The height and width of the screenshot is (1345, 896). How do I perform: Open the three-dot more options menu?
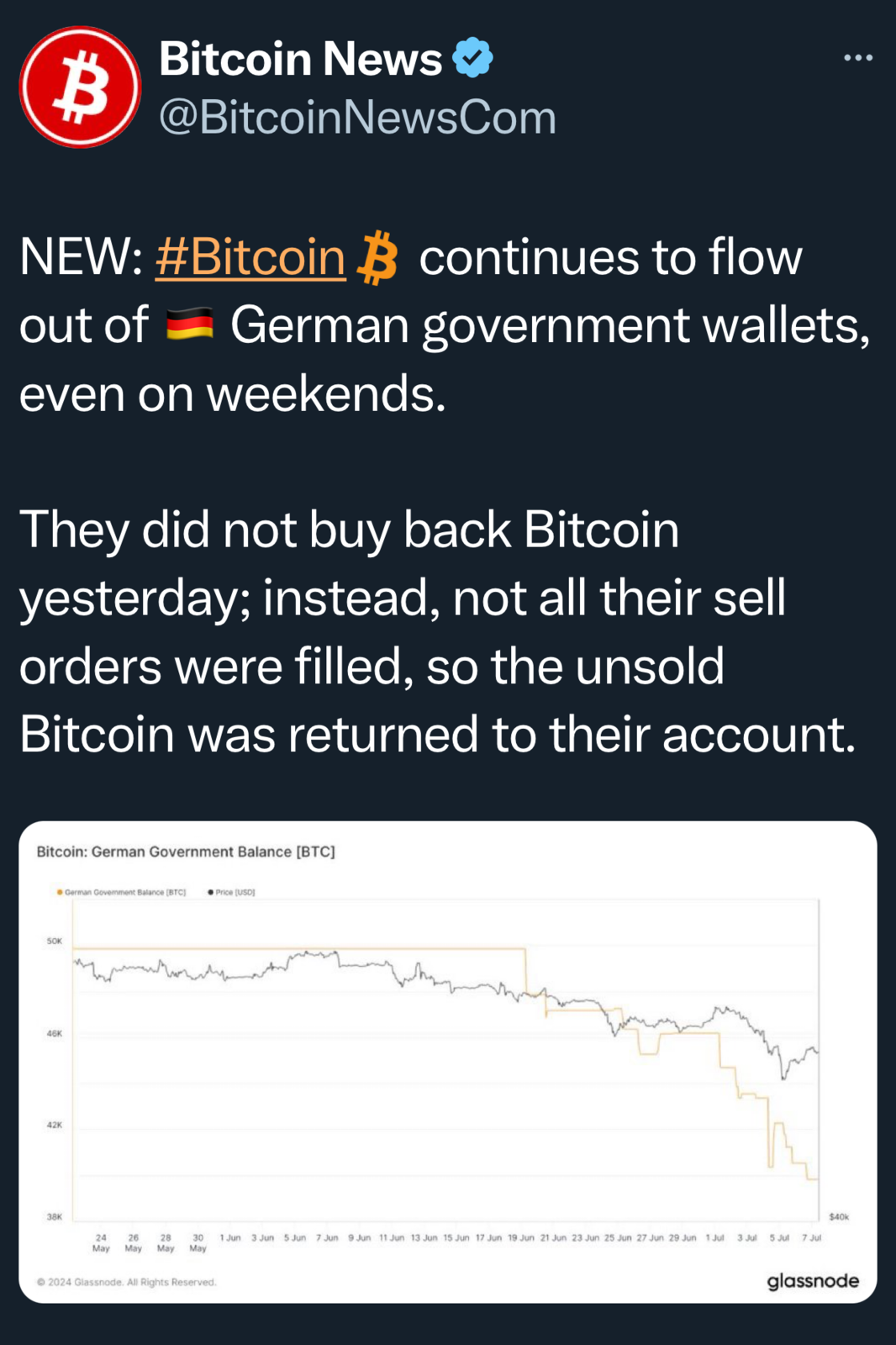(858, 57)
